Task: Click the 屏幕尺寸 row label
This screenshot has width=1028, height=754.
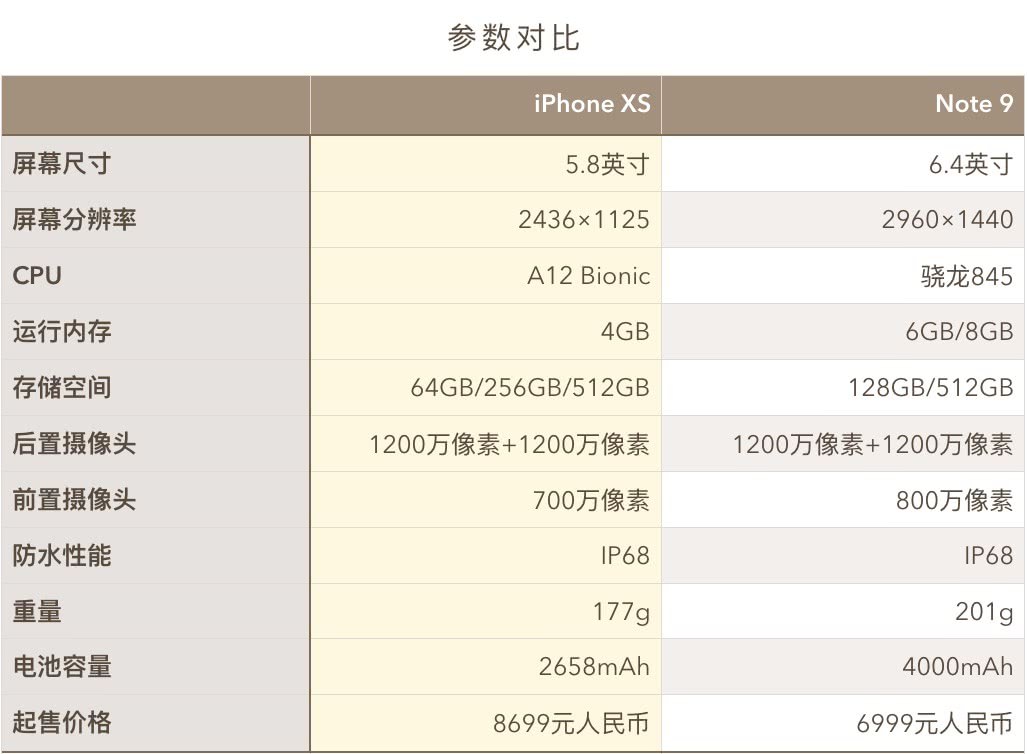Action: coord(61,164)
